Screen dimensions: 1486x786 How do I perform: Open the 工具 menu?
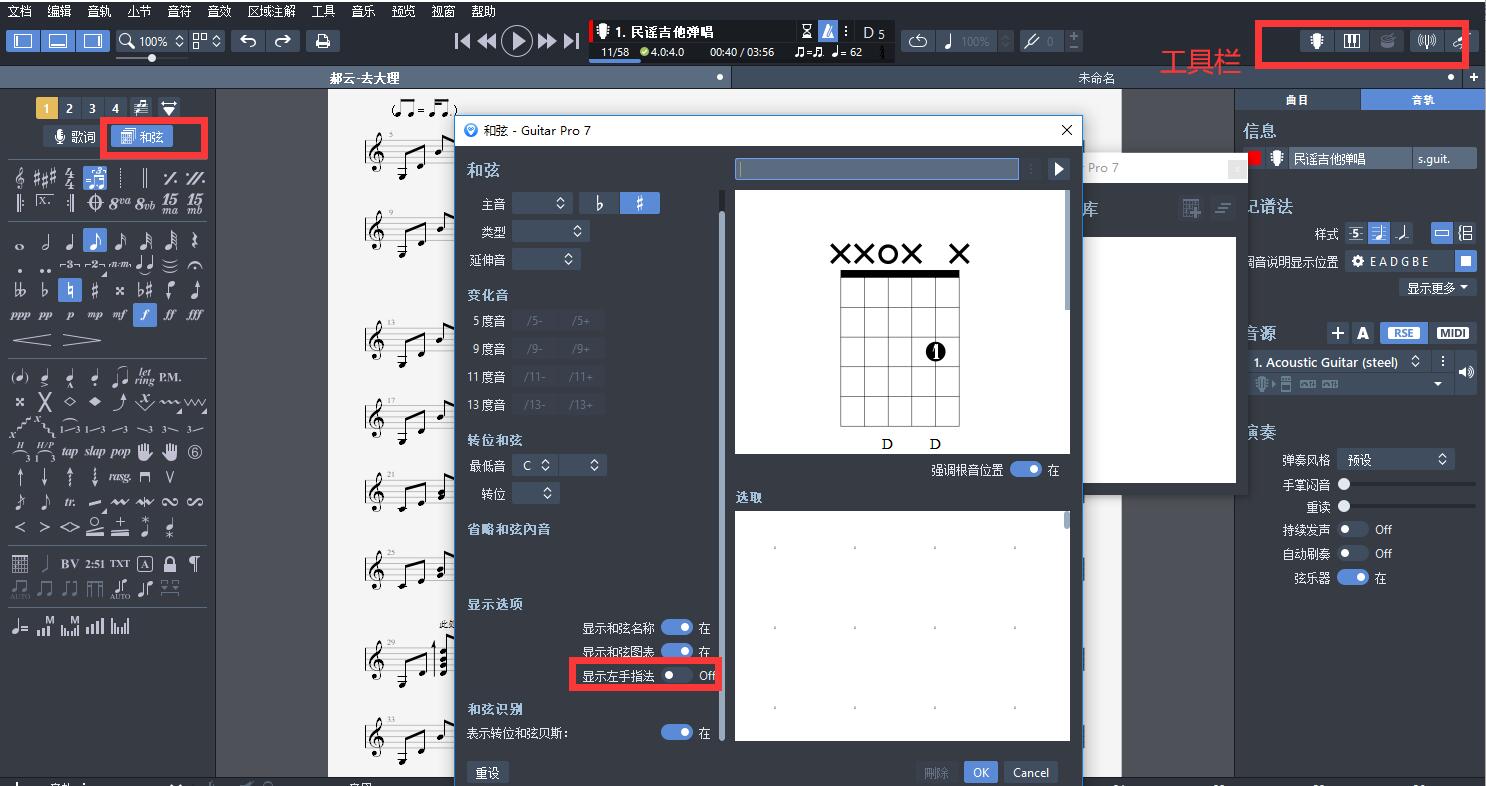pyautogui.click(x=322, y=11)
